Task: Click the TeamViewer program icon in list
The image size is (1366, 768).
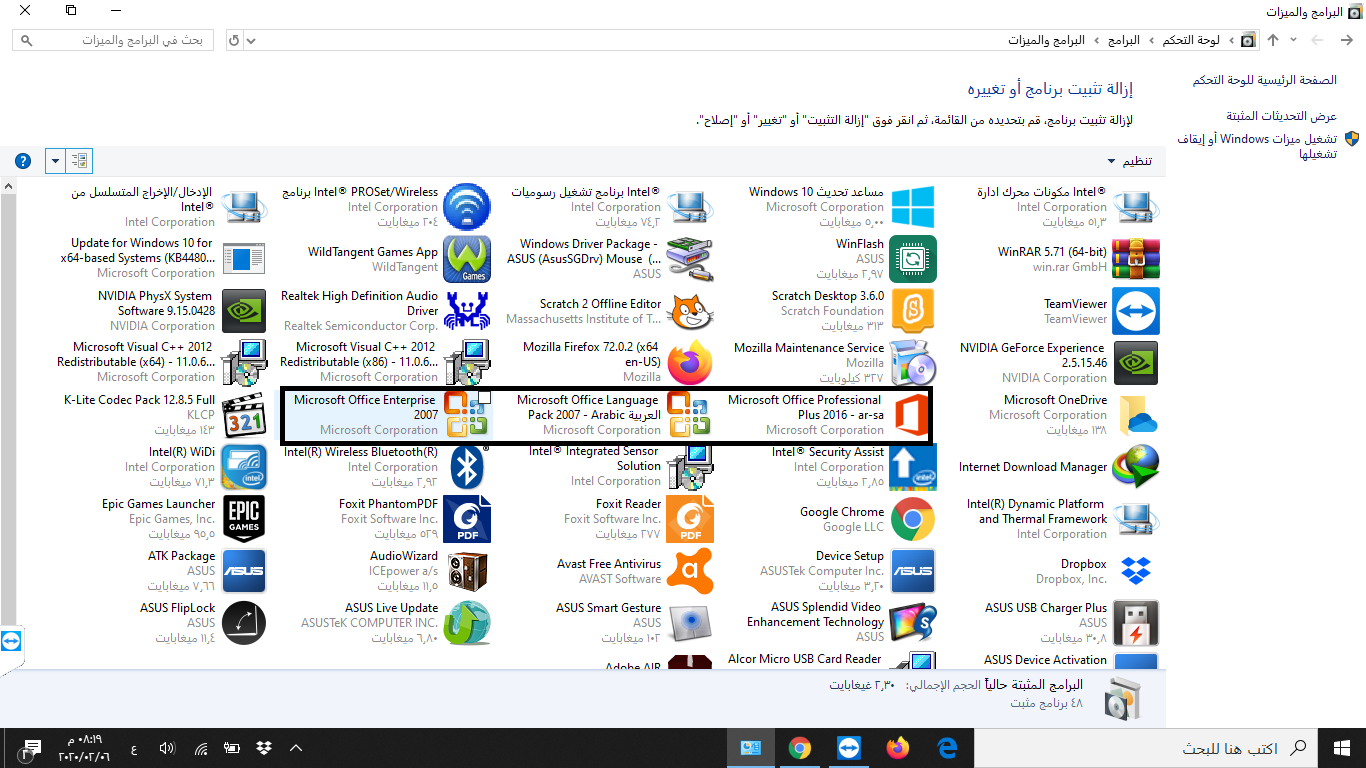Action: (x=1135, y=311)
